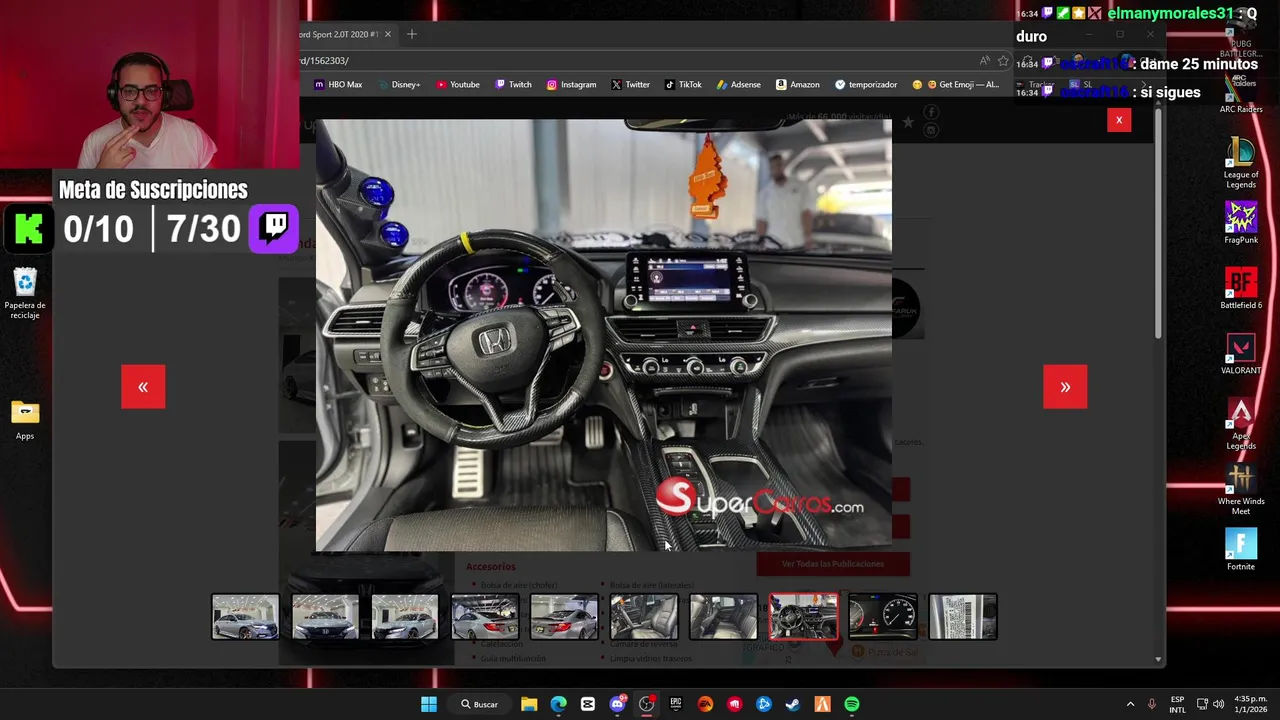Viewport: 1280px width, 720px height.
Task: Open VALORANT desktop shortcut
Action: click(1241, 354)
